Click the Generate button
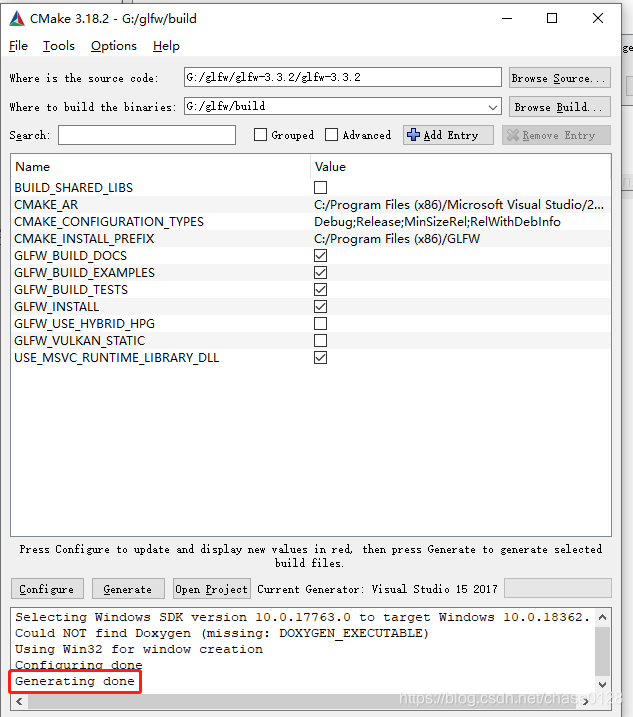Screen dimensions: 633x717 128,589
